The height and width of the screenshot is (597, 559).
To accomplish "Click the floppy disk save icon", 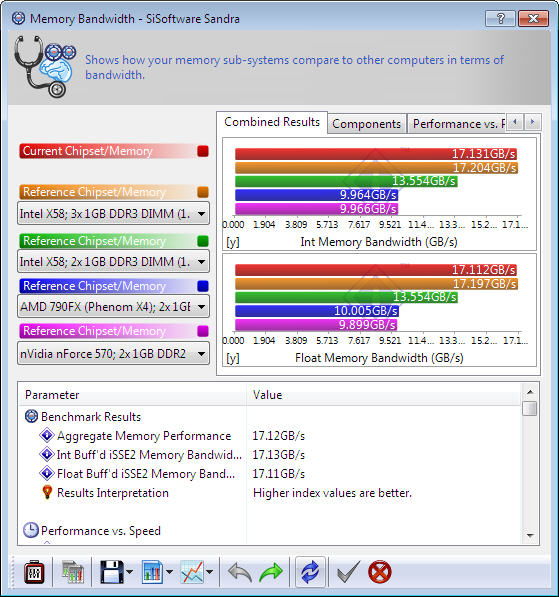I will [112, 571].
